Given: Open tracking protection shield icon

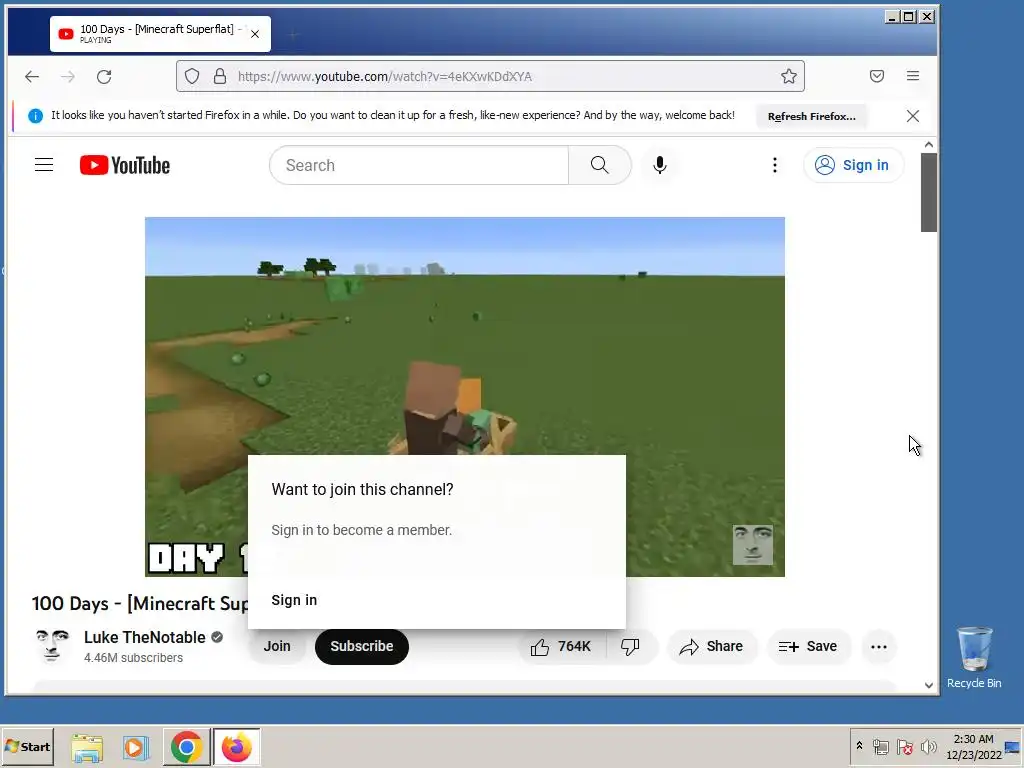Looking at the screenshot, I should (x=192, y=76).
